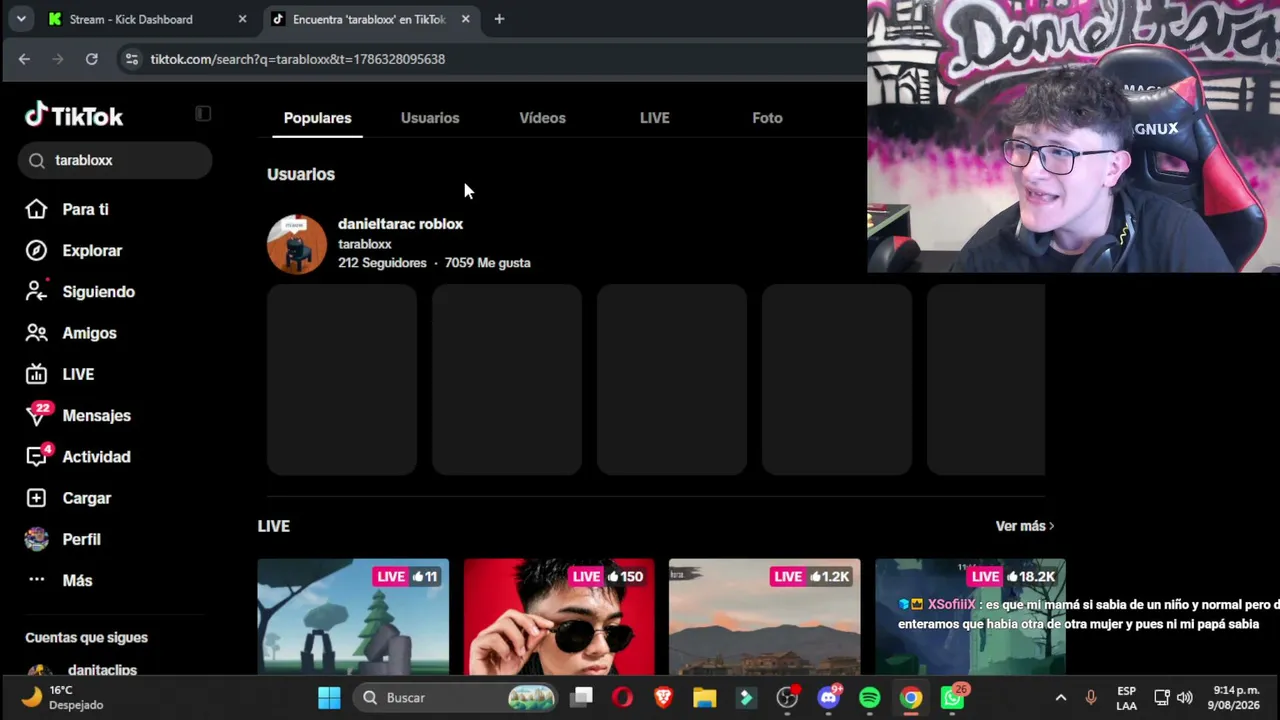
Task: Open the green Filmora-style taskbar app
Action: (x=746, y=698)
